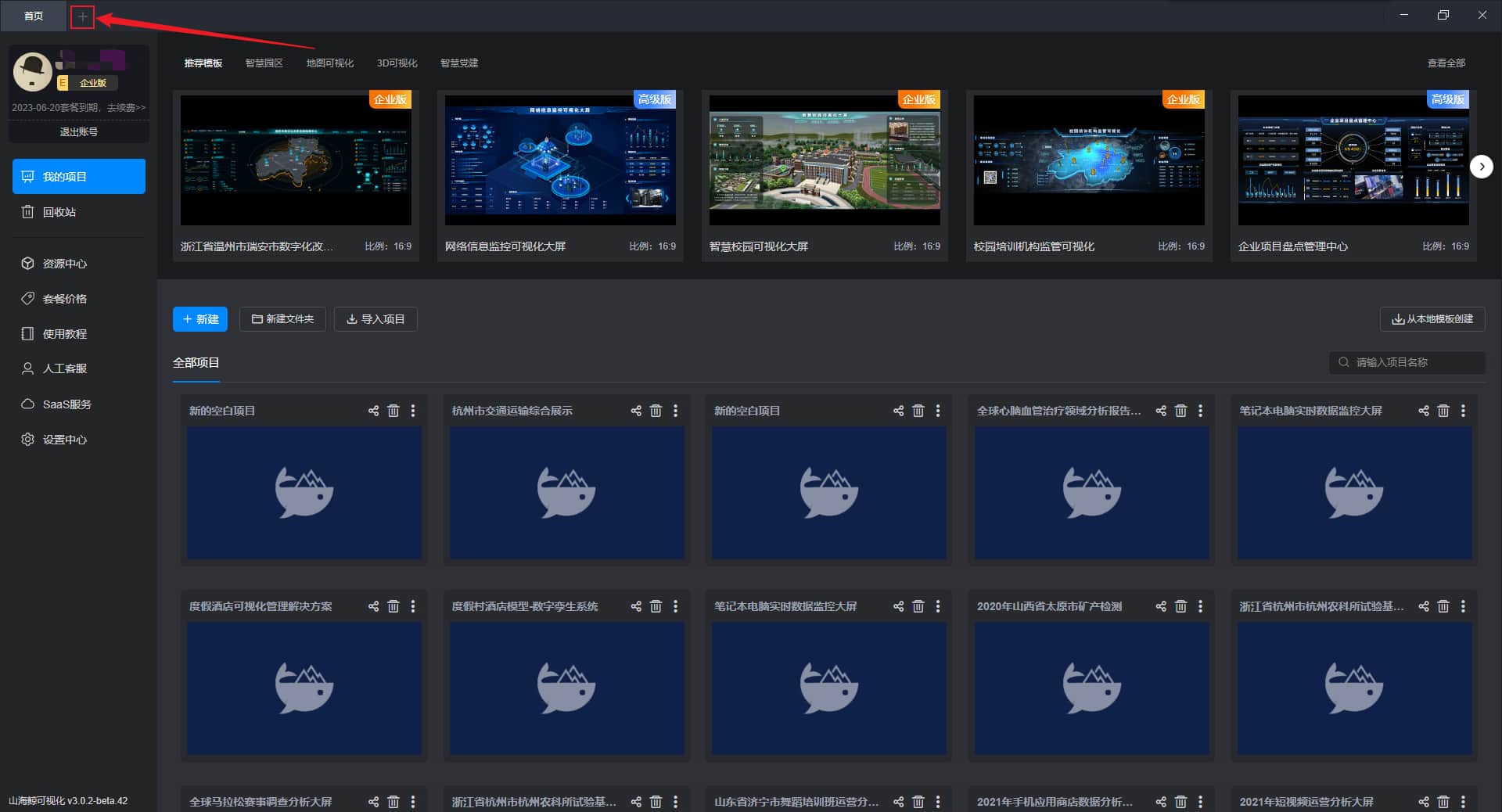
Task: Open the 网络信息监控可视化大屏 template thumbnail
Action: [560, 160]
